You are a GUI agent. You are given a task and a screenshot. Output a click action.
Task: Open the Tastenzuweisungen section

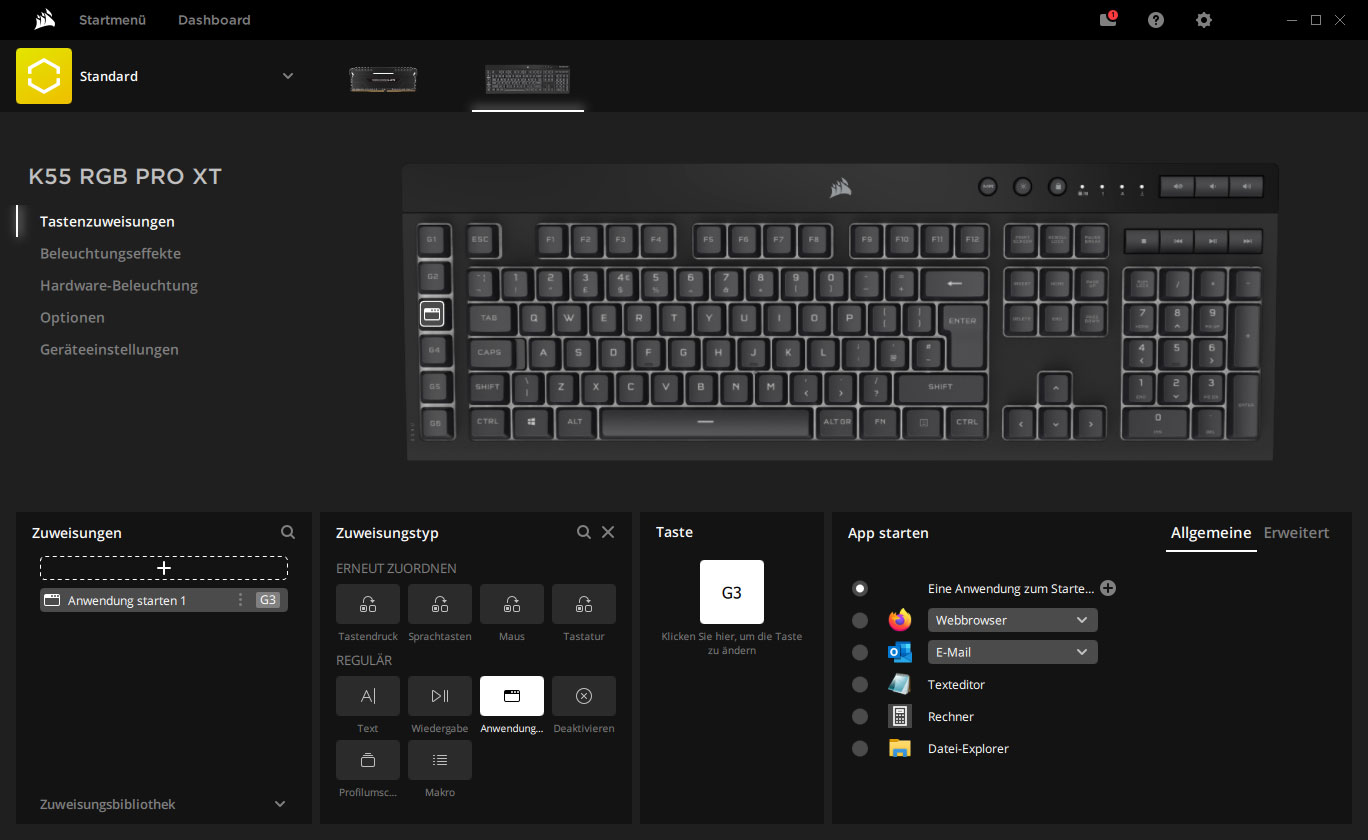[x=107, y=222]
